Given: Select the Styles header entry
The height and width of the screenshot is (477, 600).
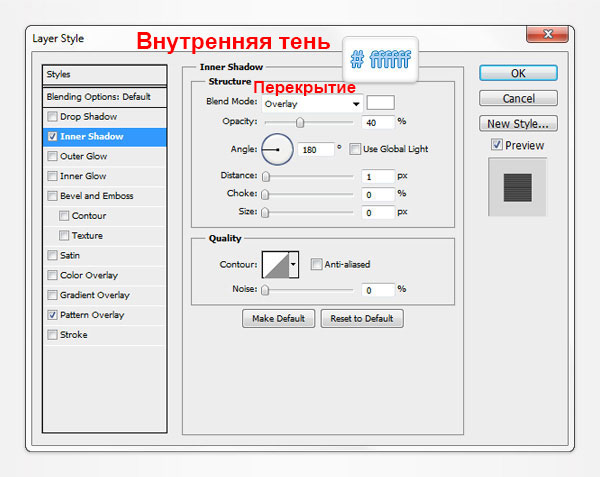Looking at the screenshot, I should click(104, 75).
